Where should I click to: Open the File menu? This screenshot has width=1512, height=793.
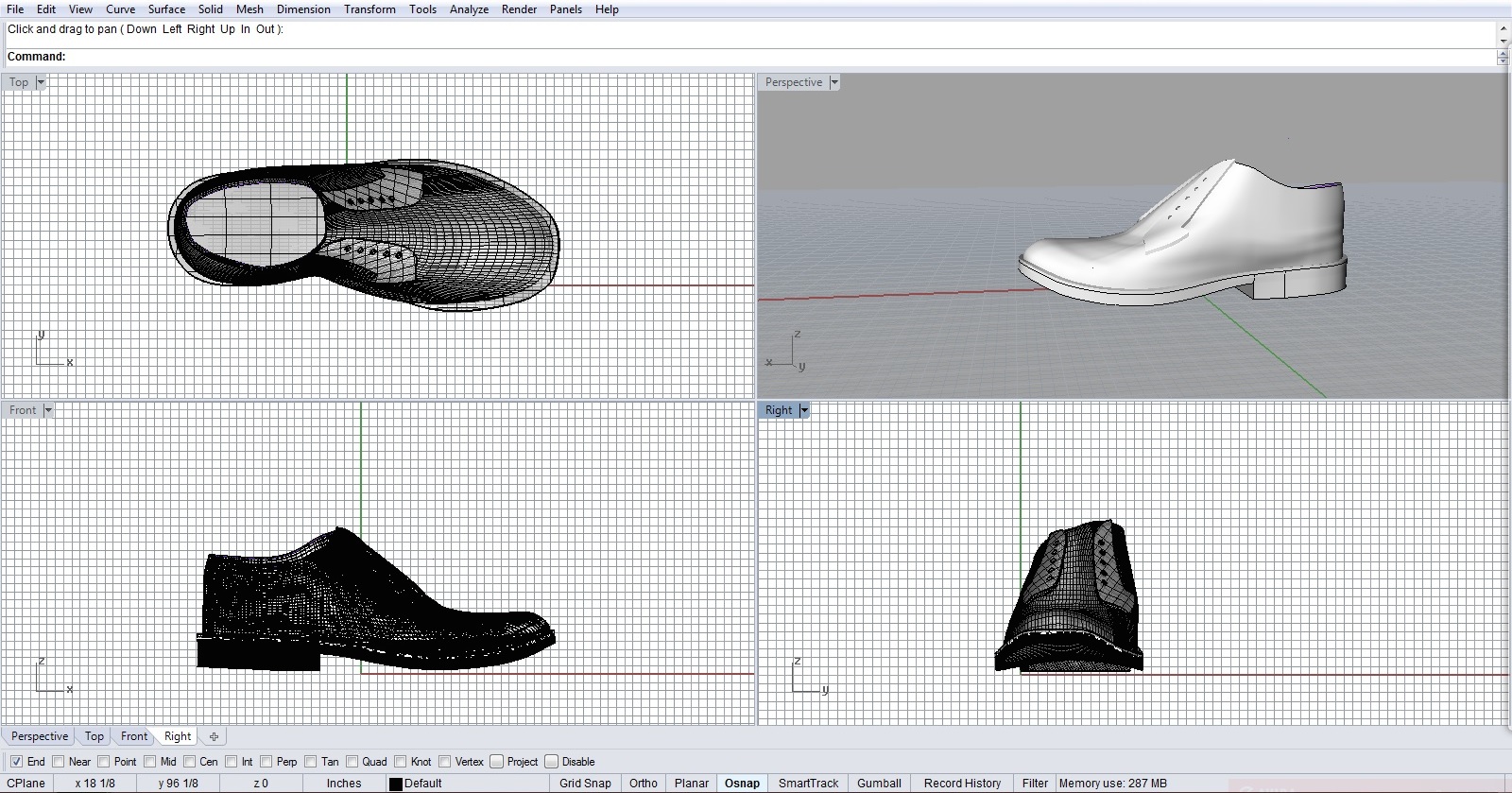(x=15, y=9)
